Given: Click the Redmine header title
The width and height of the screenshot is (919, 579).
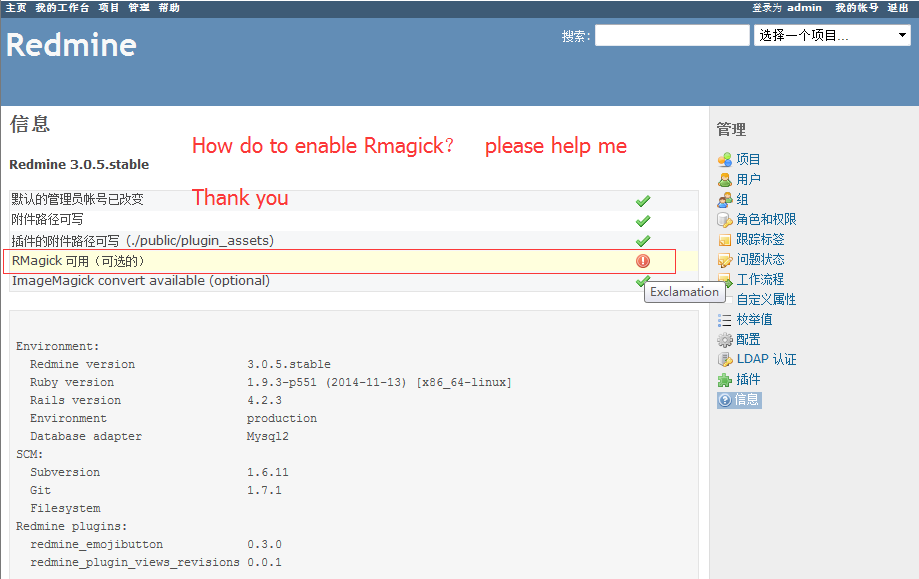Looking at the screenshot, I should point(72,45).
